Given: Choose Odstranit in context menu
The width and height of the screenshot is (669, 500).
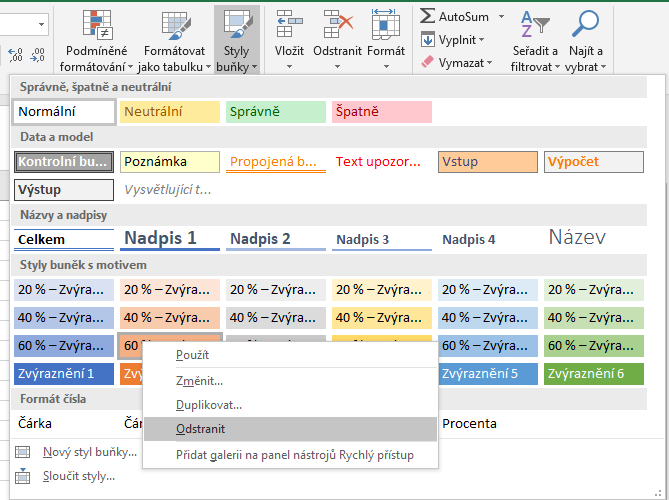Looking at the screenshot, I should 290,429.
